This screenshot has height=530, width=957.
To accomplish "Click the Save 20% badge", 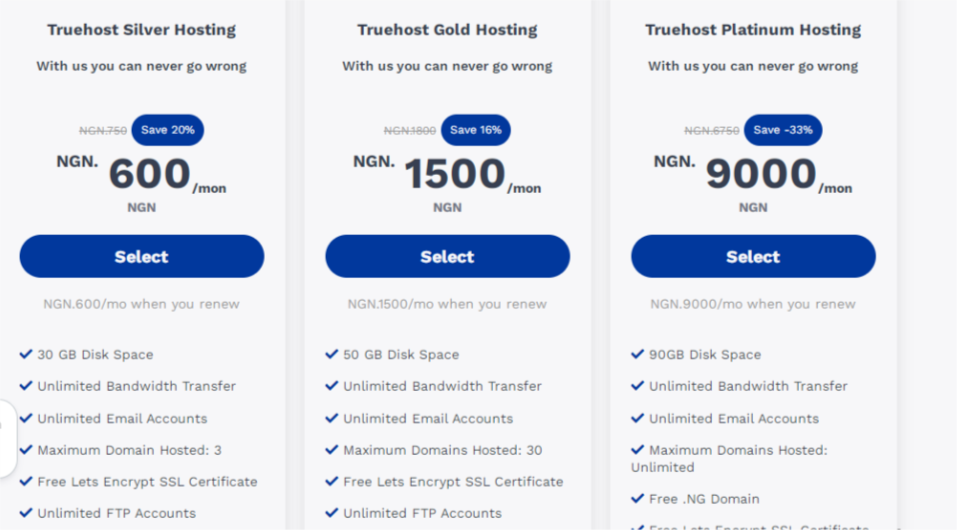I will coord(168,130).
